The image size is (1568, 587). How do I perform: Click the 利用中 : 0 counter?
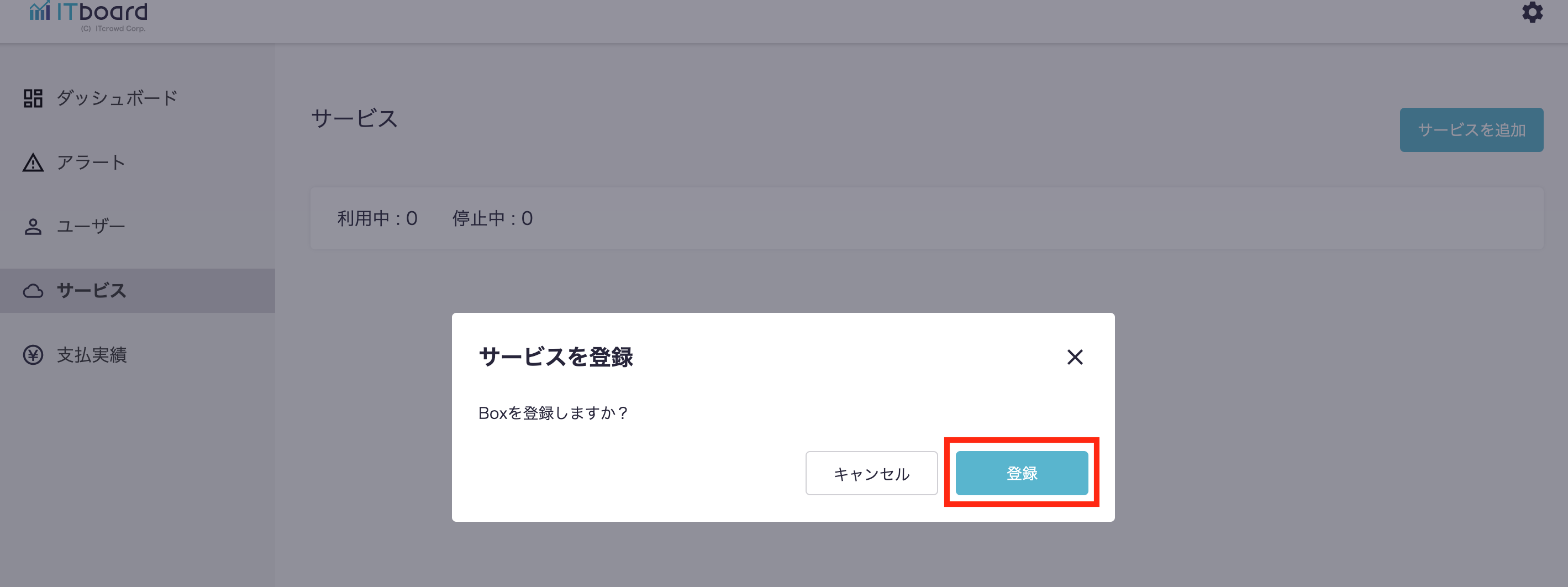(377, 218)
